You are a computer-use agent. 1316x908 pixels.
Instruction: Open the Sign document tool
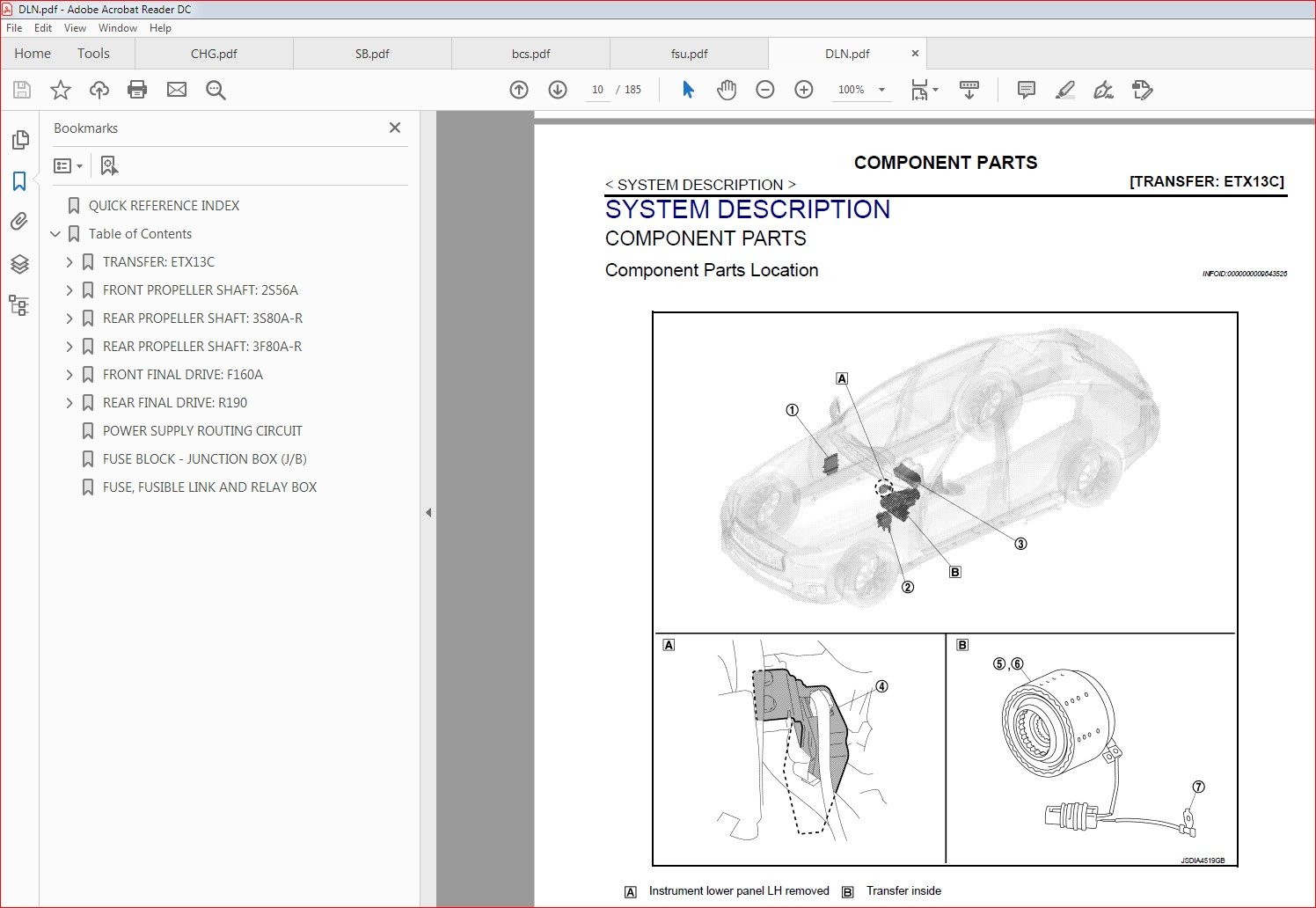[1103, 90]
